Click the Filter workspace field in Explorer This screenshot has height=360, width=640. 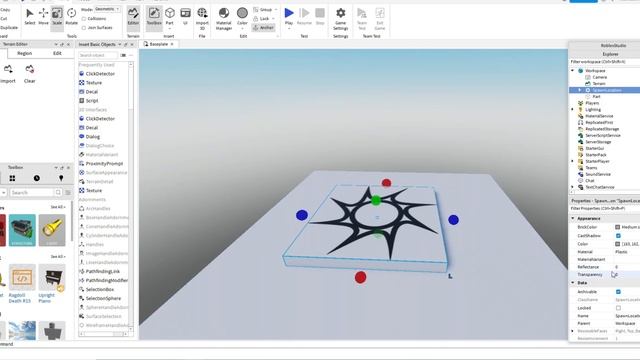[604, 62]
